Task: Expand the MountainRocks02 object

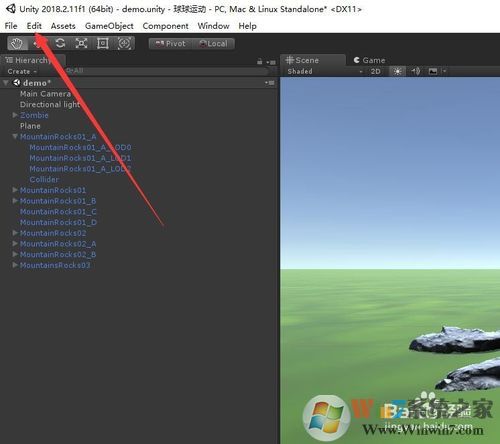Action: click(15, 233)
